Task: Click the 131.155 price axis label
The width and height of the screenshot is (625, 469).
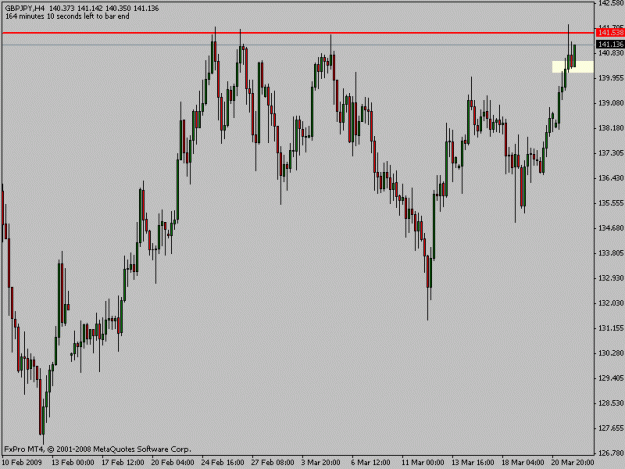Action: (x=610, y=328)
